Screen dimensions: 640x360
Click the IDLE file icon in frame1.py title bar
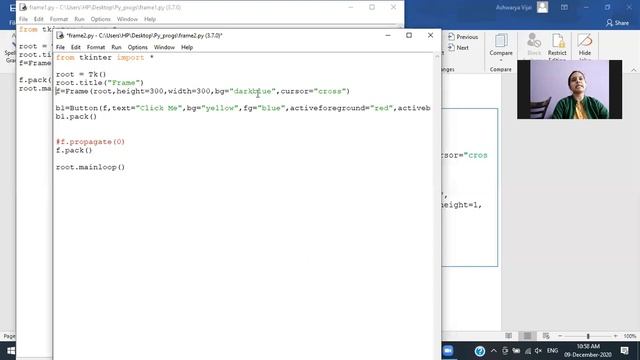tap(23, 7)
